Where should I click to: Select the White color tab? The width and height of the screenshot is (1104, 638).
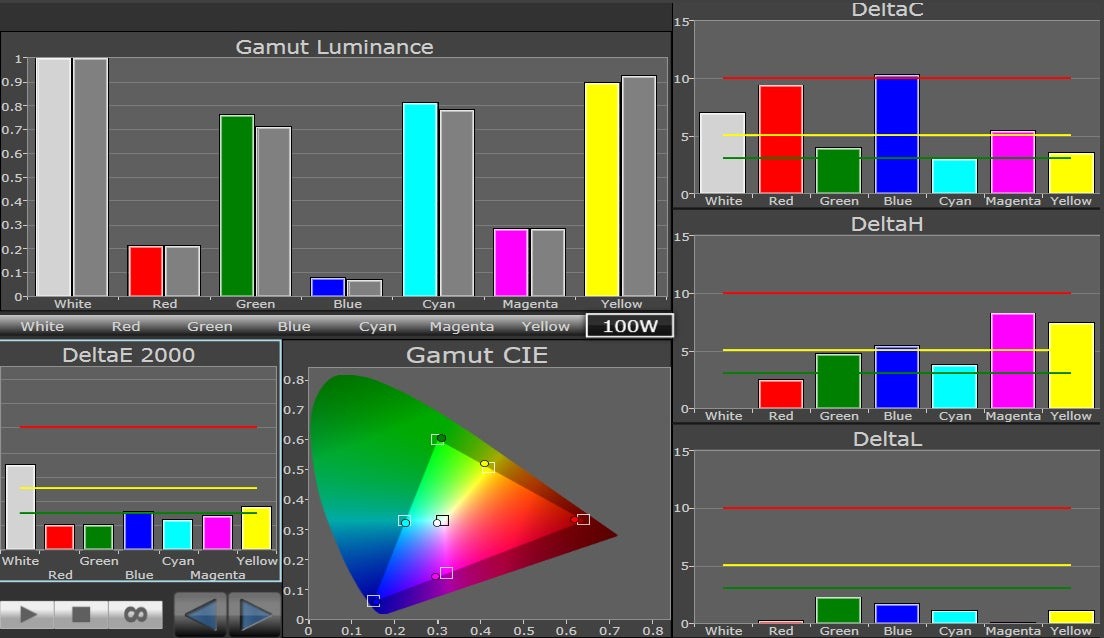click(42, 326)
